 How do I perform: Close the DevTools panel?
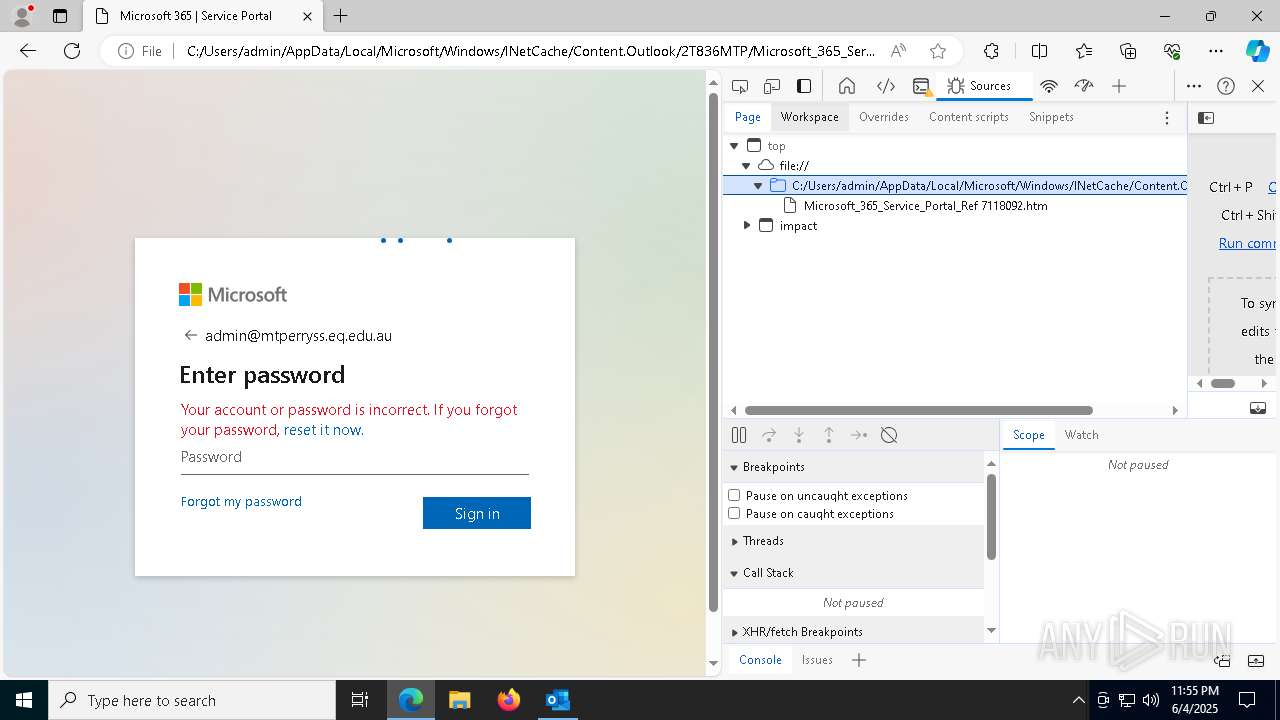pyautogui.click(x=1258, y=86)
